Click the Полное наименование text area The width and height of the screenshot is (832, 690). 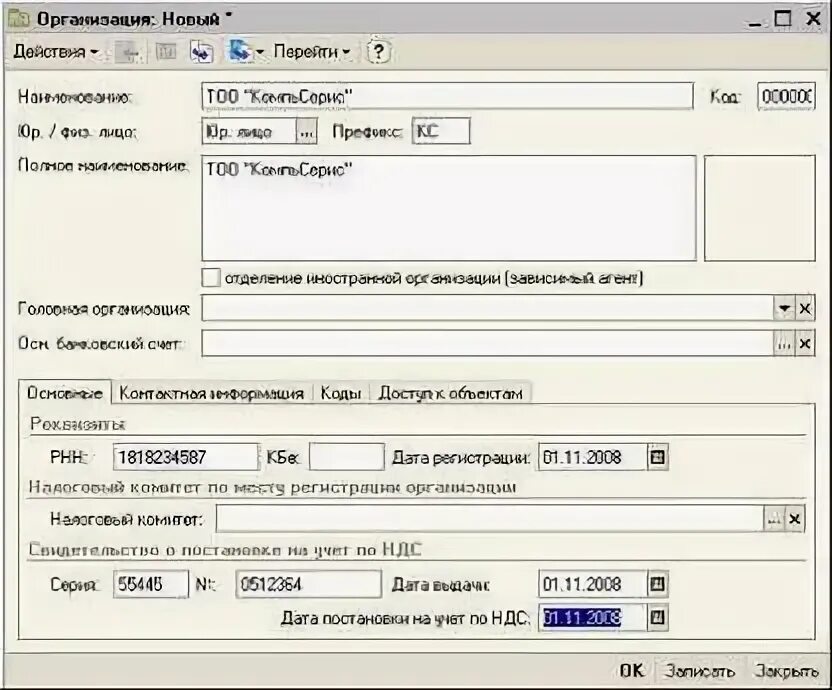[449, 208]
